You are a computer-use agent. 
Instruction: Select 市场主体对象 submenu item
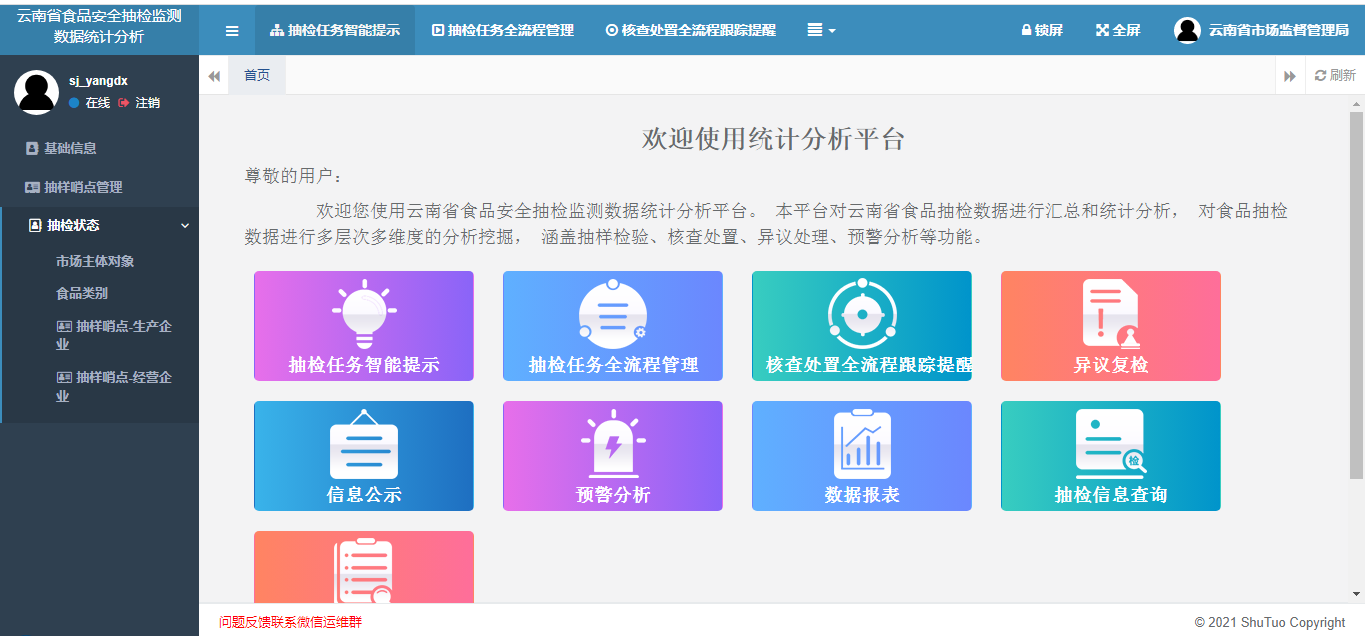pyautogui.click(x=95, y=261)
